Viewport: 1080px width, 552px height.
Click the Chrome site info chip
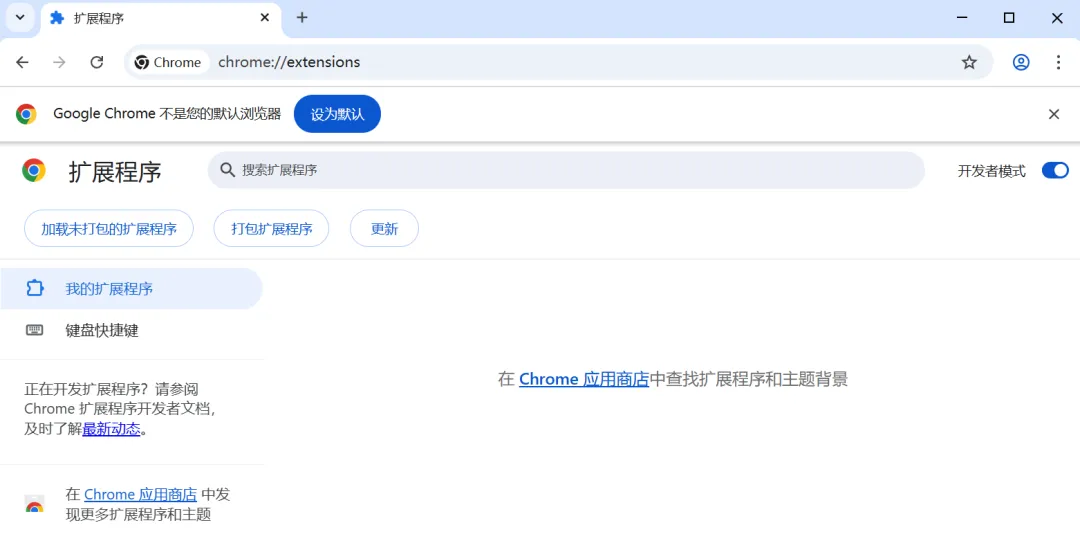point(169,63)
